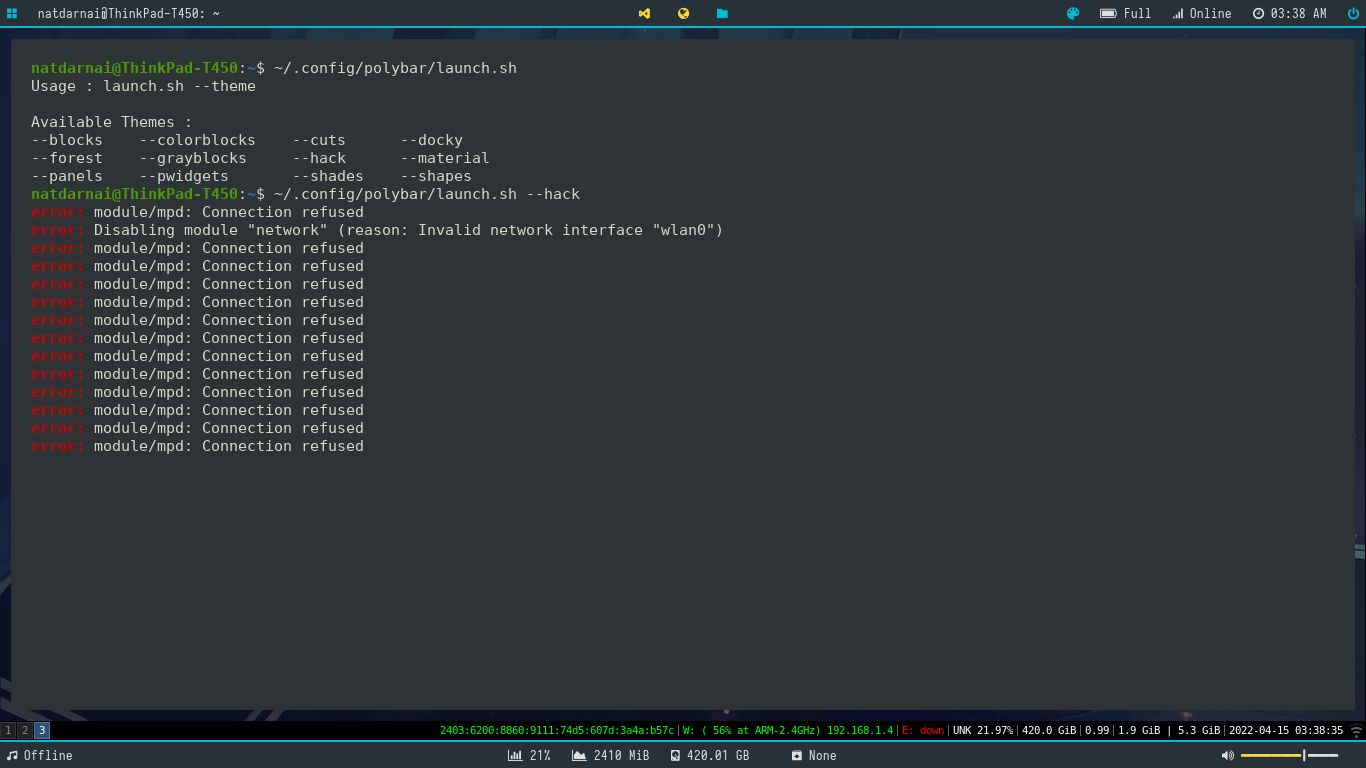The width and height of the screenshot is (1366, 768).
Task: Open the web browser globe icon
Action: pyautogui.click(x=683, y=13)
